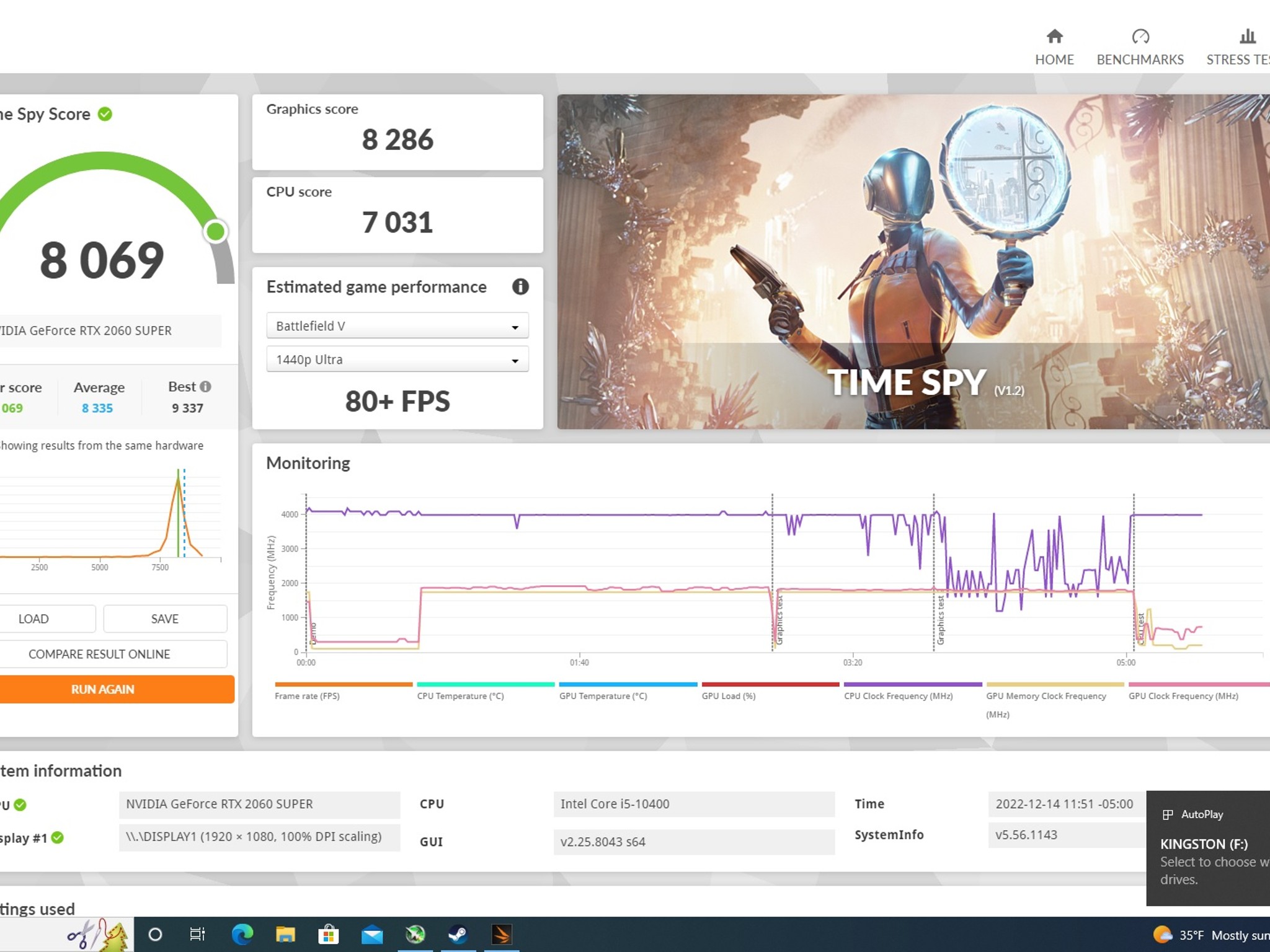Click COMPARE RESULT ONLINE
This screenshot has width=1270, height=952.
click(x=99, y=654)
